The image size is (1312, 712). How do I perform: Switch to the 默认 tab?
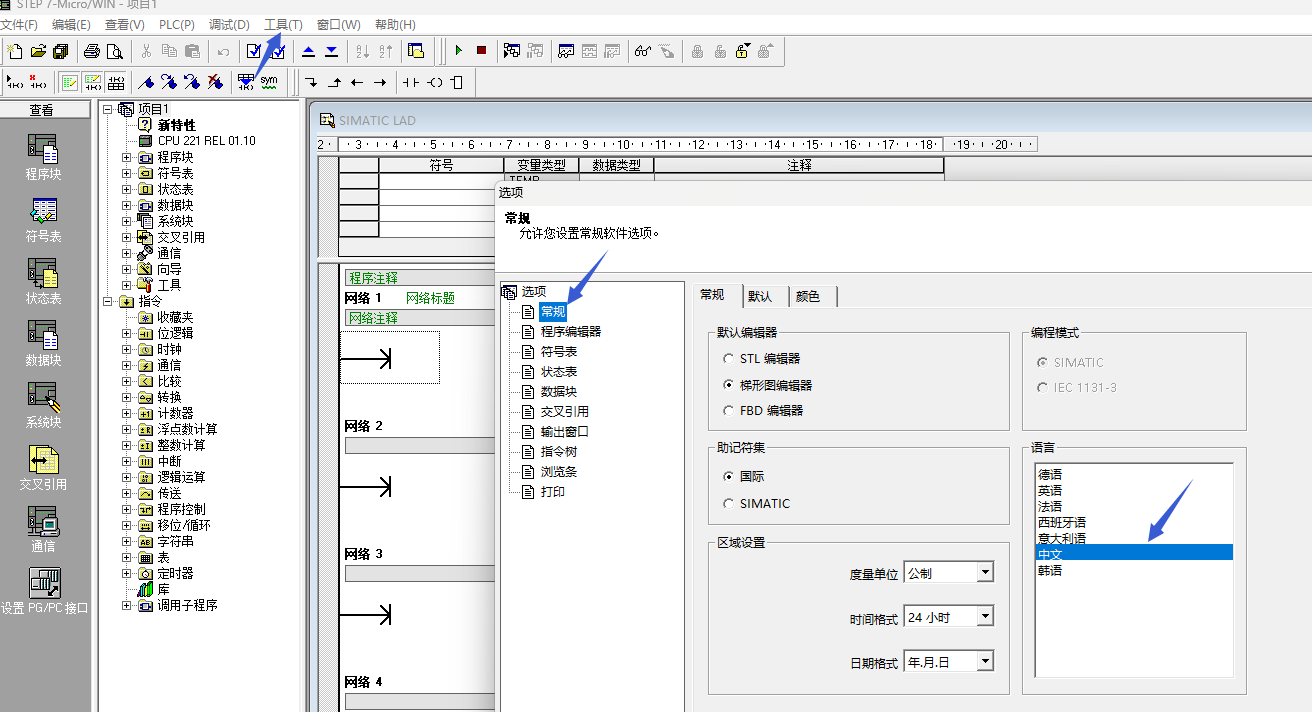tap(760, 296)
